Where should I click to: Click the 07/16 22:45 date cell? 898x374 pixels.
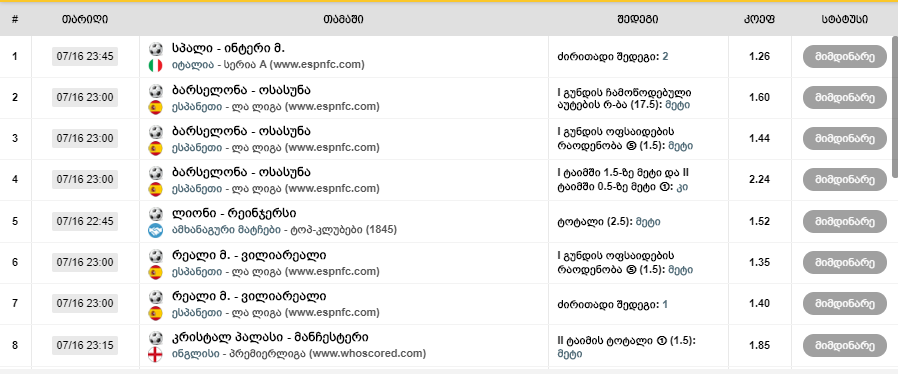(x=85, y=221)
